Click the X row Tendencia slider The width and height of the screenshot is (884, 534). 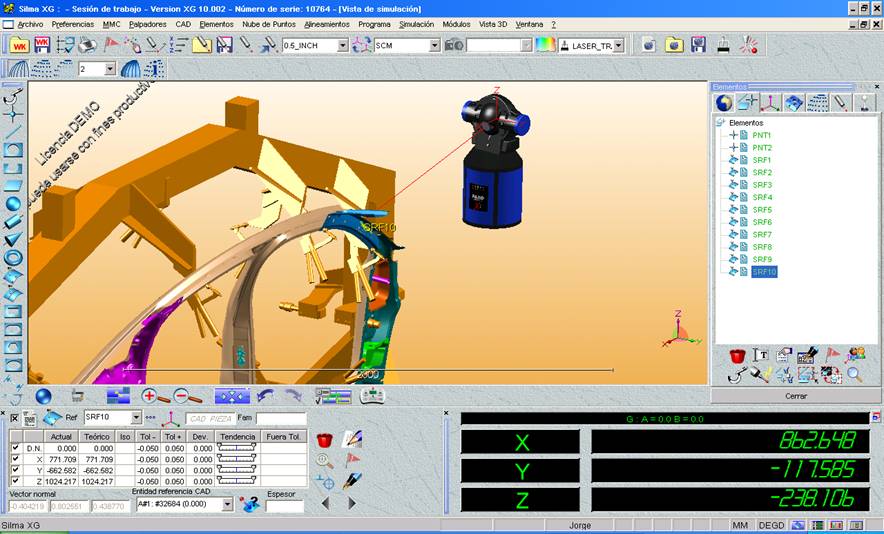[237, 458]
